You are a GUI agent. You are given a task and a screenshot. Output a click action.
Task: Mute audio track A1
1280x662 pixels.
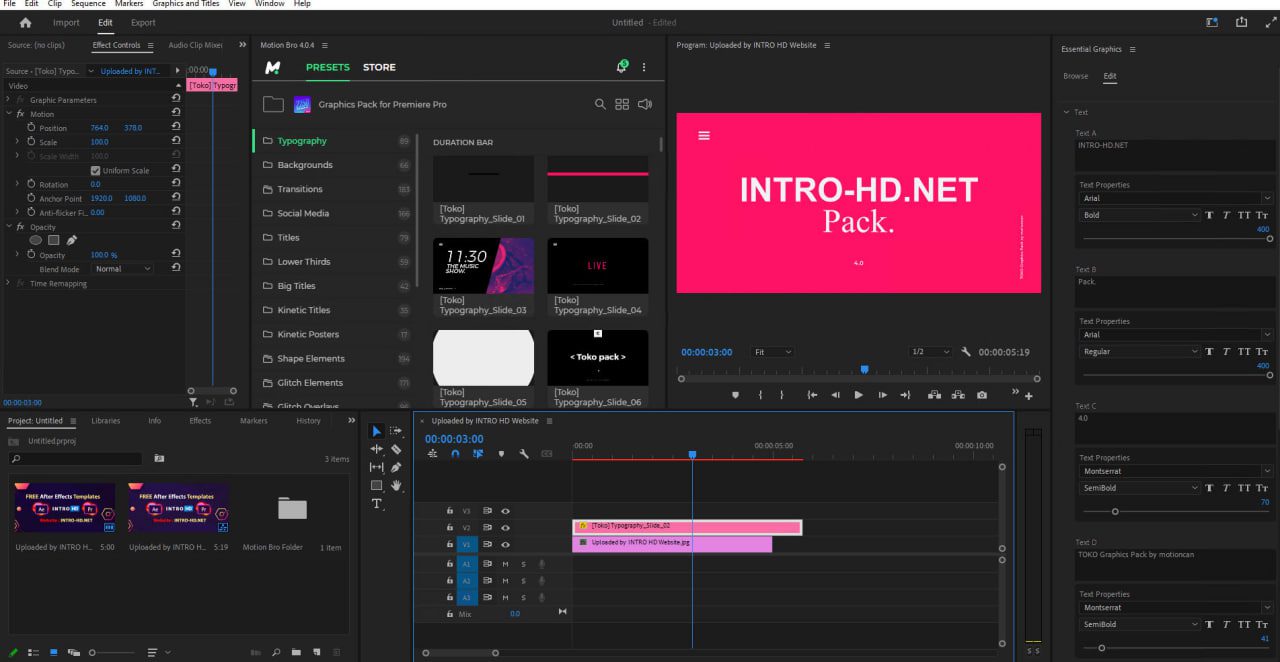pyautogui.click(x=505, y=564)
